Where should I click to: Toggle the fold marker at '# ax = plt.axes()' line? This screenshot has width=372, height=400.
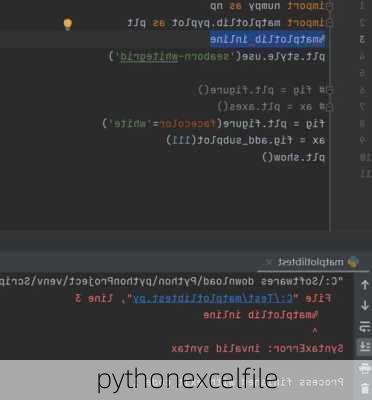point(330,107)
